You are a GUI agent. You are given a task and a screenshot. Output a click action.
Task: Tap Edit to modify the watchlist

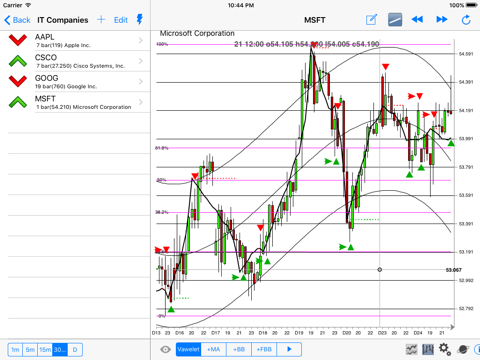point(121,20)
